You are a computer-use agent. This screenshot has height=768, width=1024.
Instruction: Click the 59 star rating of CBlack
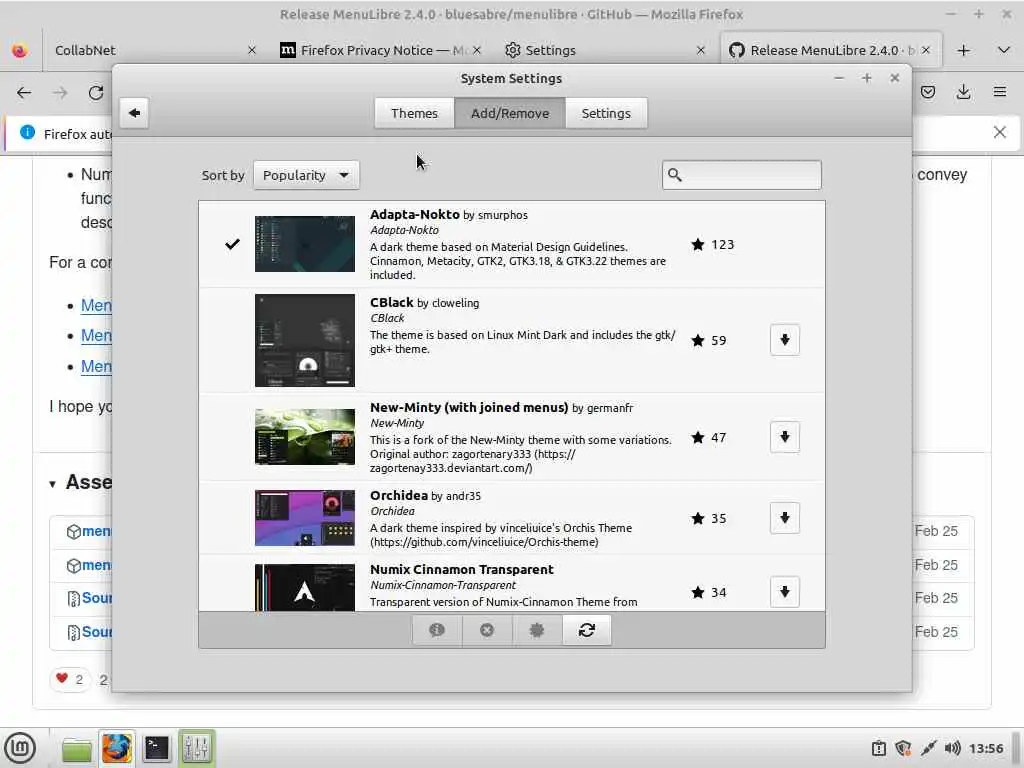(709, 340)
